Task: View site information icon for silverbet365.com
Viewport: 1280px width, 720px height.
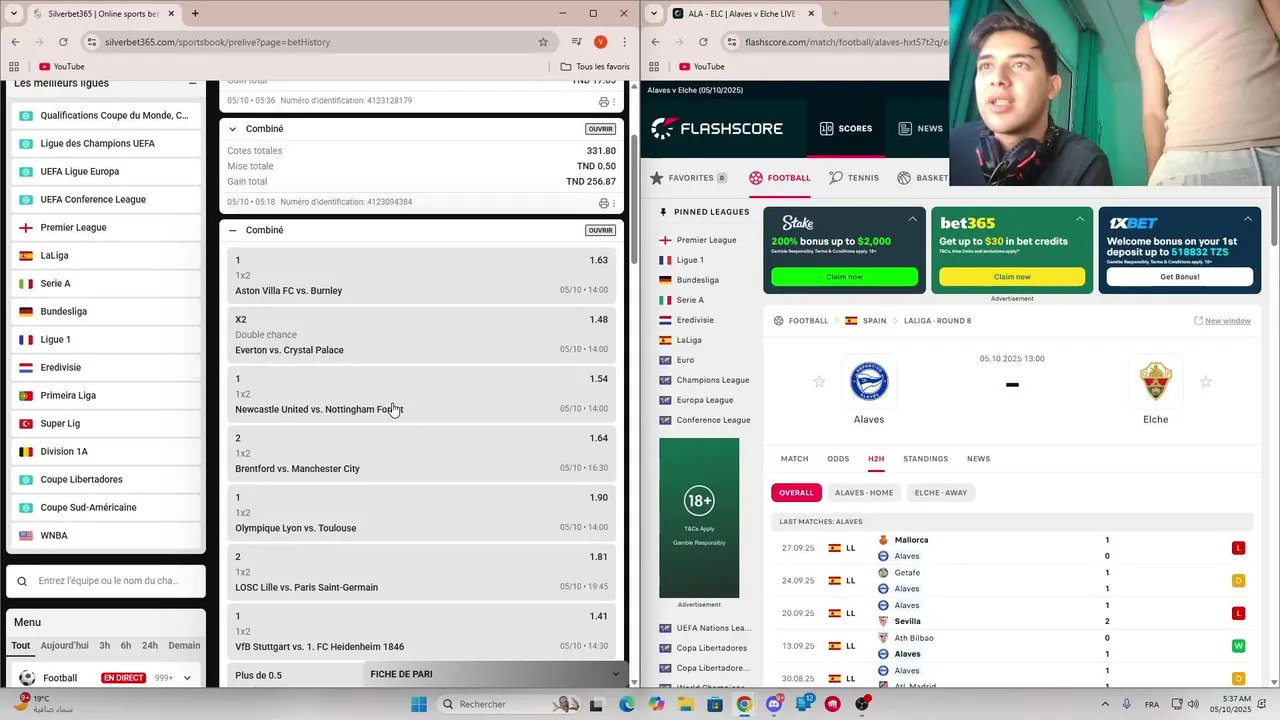Action: 92,42
